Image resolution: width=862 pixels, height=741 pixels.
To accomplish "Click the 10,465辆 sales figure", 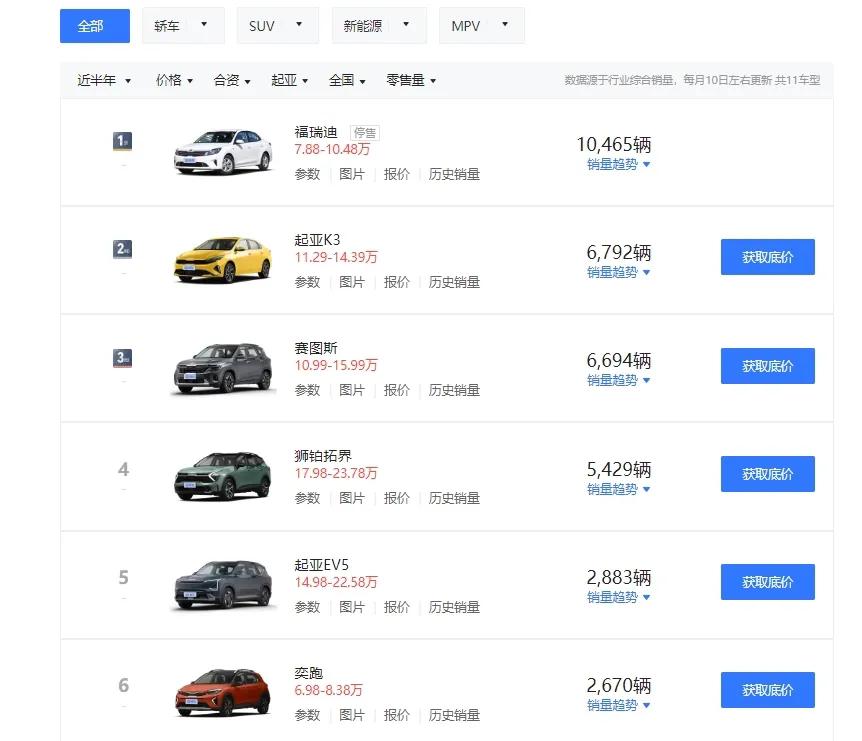I will (614, 145).
